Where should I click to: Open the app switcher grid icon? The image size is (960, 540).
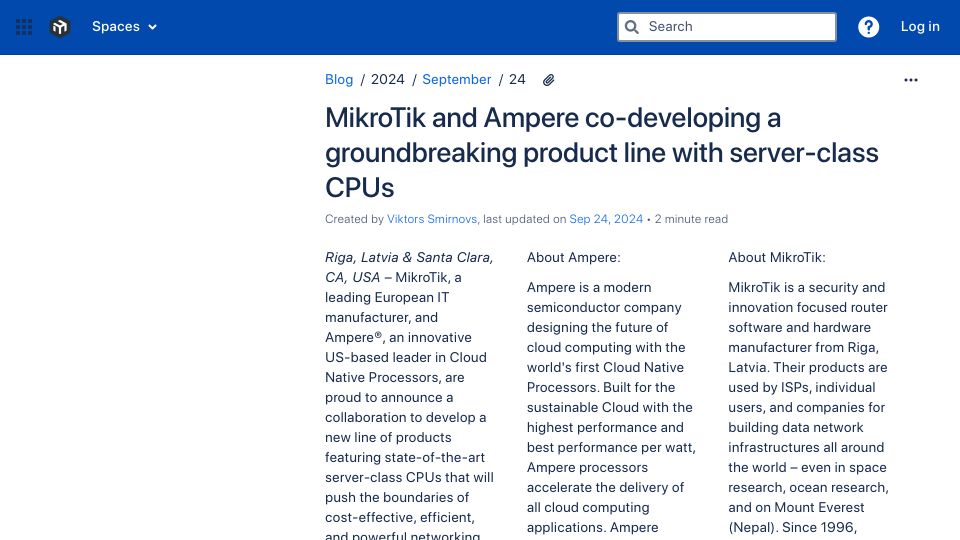point(24,27)
